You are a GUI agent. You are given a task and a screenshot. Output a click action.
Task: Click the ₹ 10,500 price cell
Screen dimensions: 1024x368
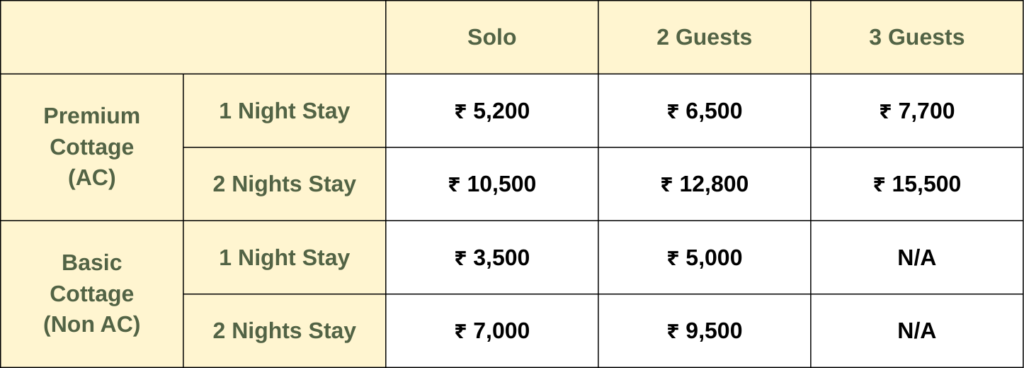pos(492,184)
